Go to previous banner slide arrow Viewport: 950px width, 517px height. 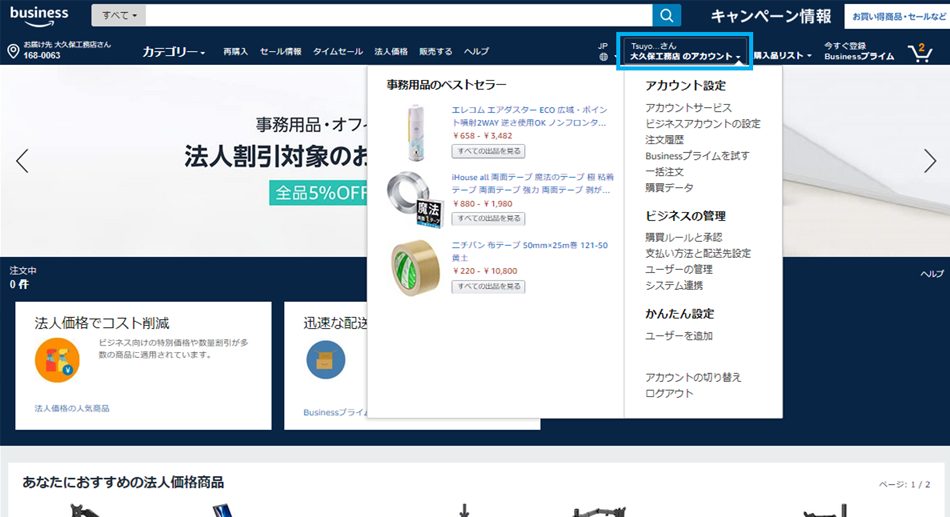22,161
